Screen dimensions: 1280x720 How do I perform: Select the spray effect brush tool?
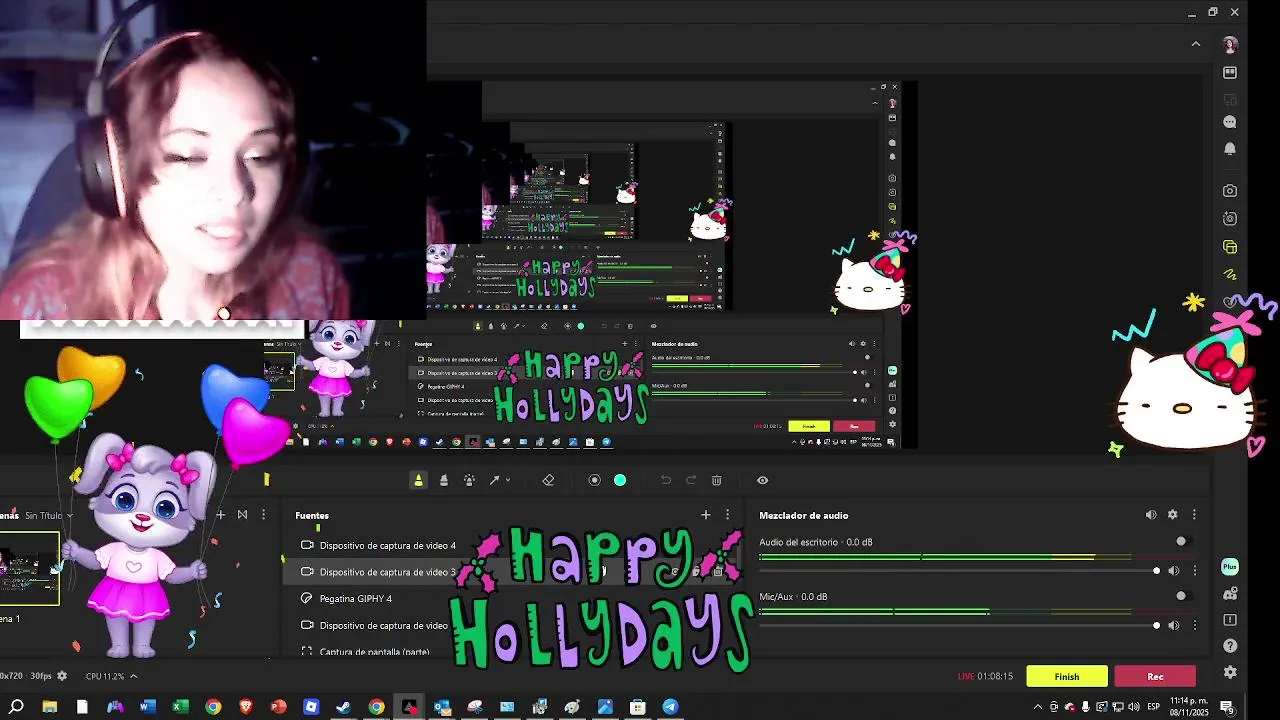469,480
